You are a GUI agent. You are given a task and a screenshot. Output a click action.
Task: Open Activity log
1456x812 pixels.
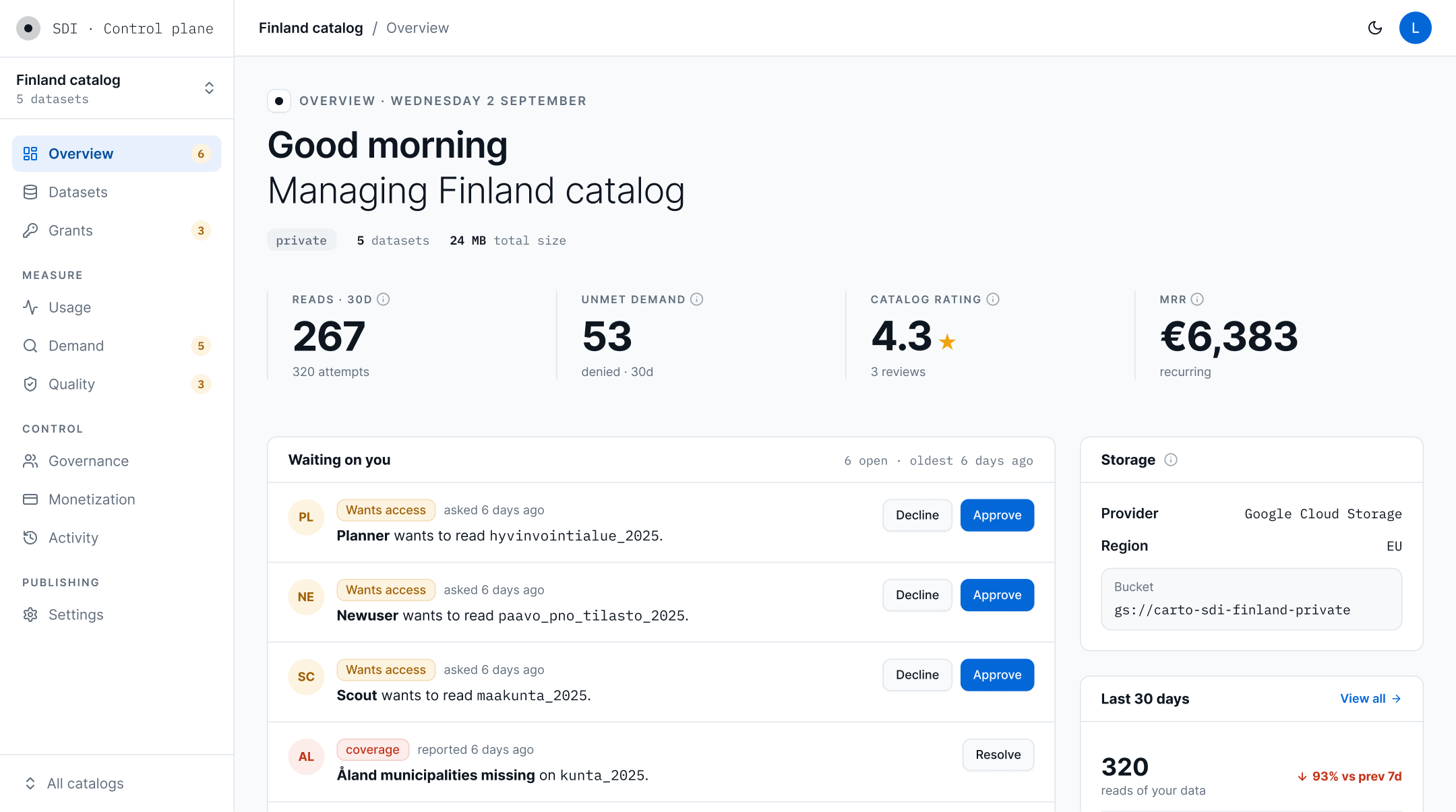[117, 538]
